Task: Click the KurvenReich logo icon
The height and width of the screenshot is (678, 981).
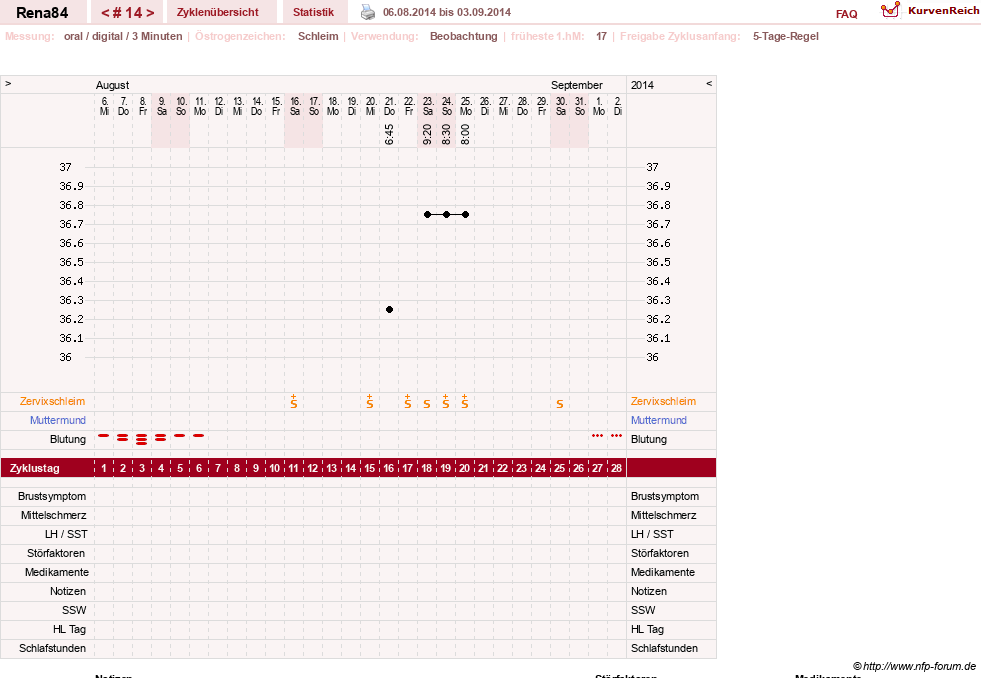Action: [x=890, y=10]
